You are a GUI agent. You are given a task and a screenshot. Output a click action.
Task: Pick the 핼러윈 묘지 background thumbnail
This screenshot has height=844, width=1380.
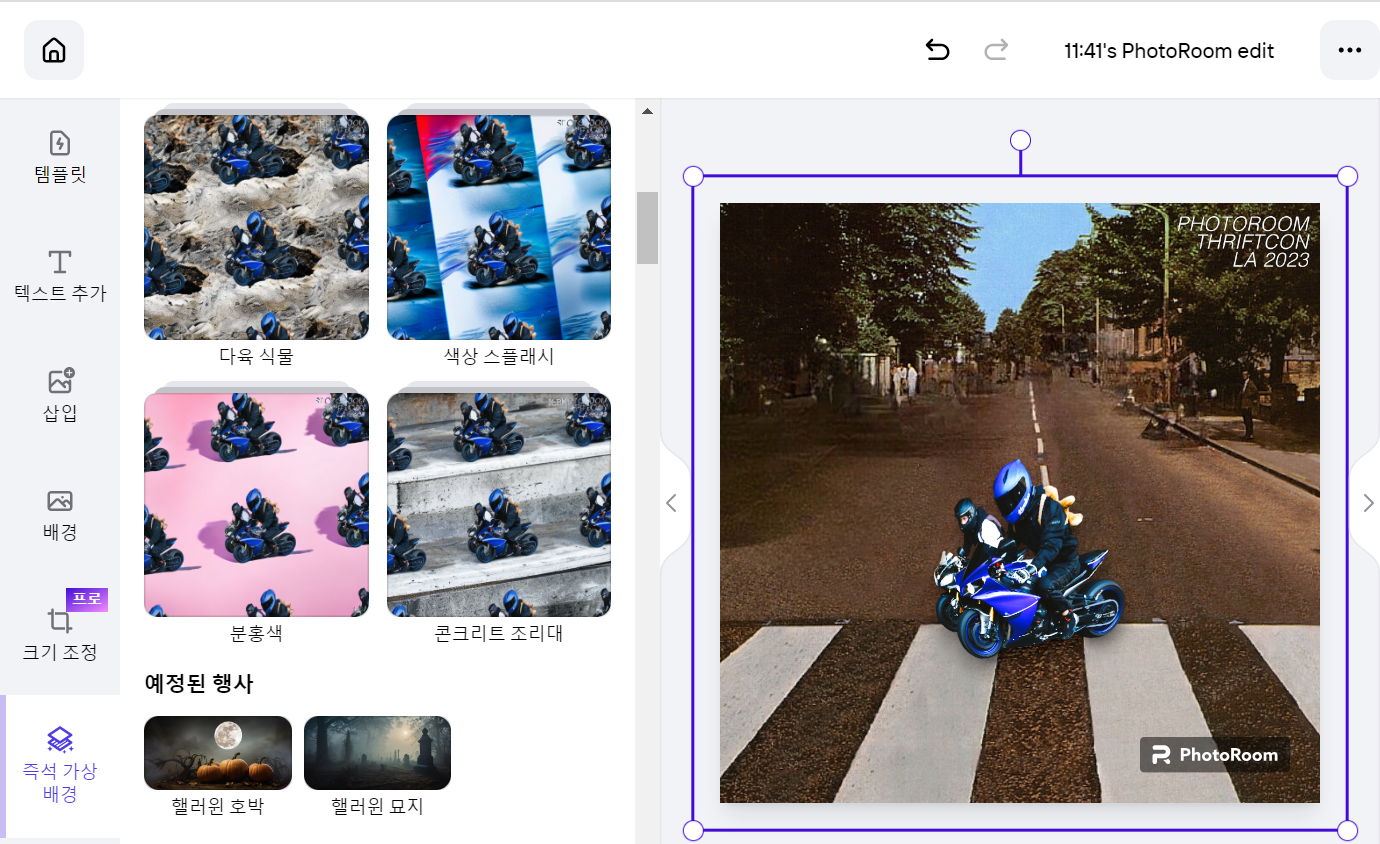tap(377, 753)
